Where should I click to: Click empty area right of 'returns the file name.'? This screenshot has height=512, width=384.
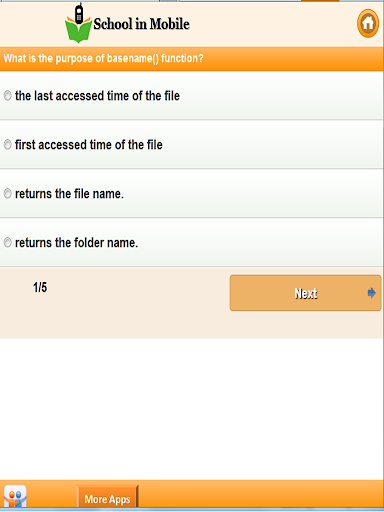(x=253, y=194)
